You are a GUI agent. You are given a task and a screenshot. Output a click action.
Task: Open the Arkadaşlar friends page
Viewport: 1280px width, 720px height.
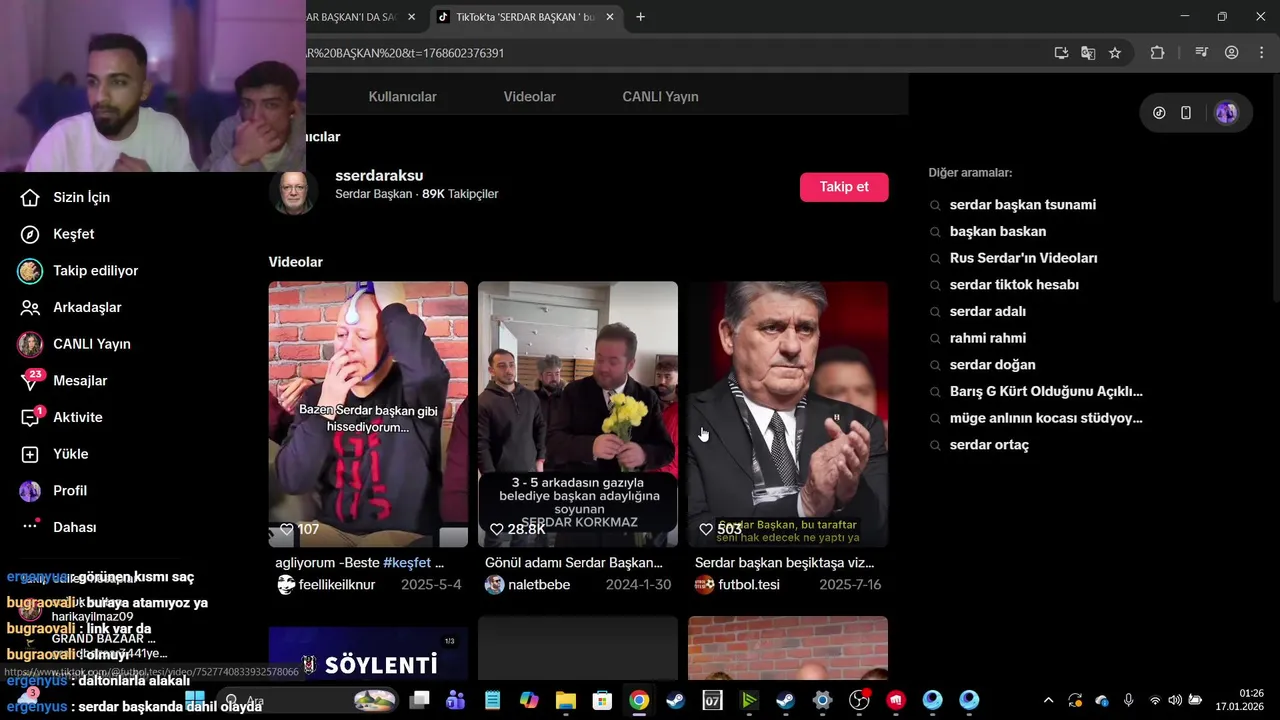[71, 307]
